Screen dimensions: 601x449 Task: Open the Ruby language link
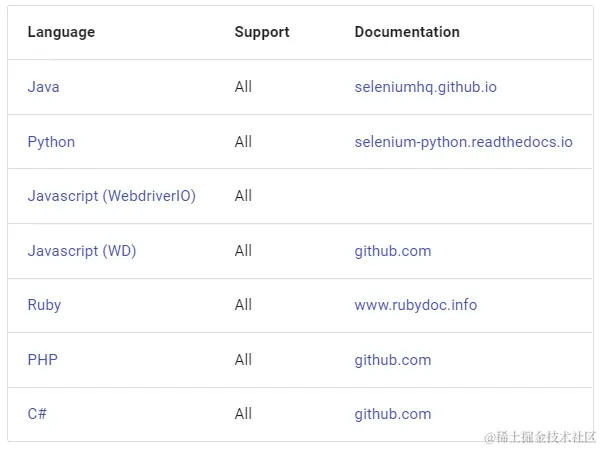tap(44, 305)
